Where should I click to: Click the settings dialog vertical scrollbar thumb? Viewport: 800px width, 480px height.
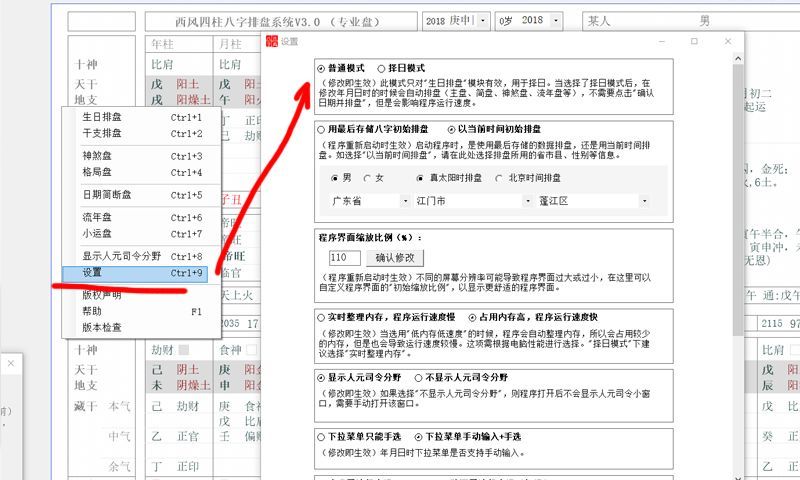pyautogui.click(x=738, y=200)
